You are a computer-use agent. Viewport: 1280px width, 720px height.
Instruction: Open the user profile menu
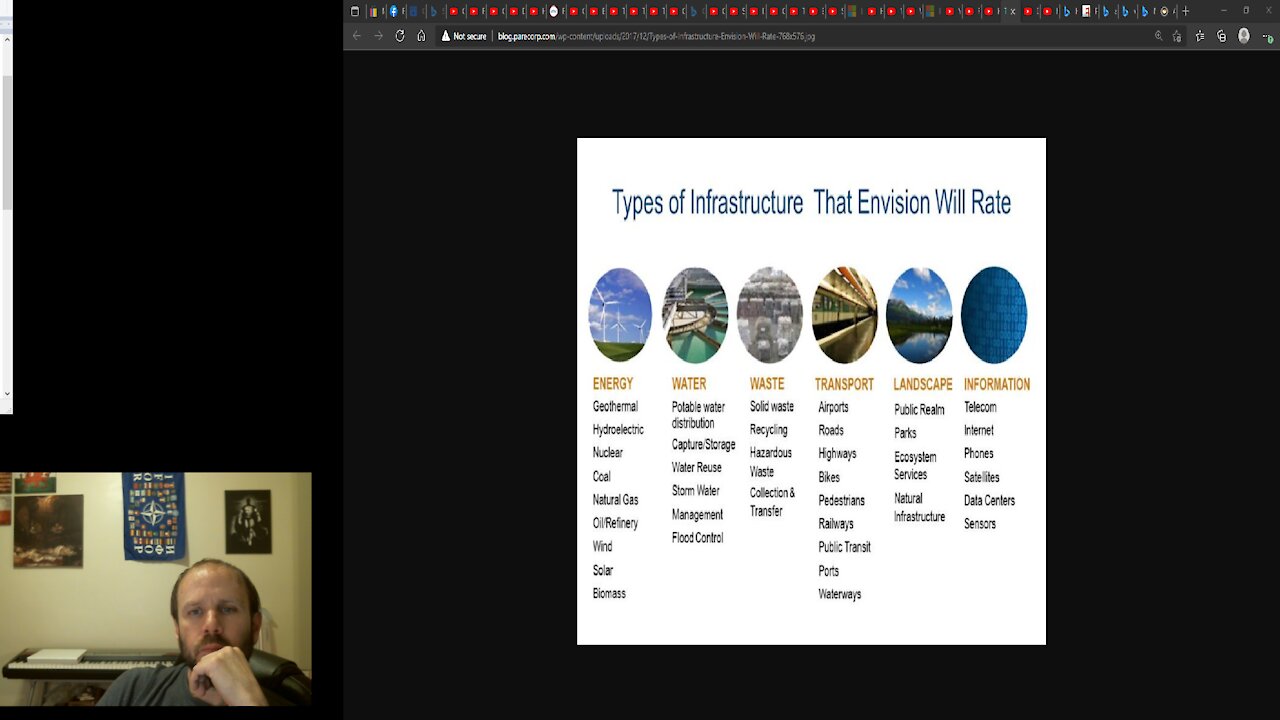pos(1244,36)
